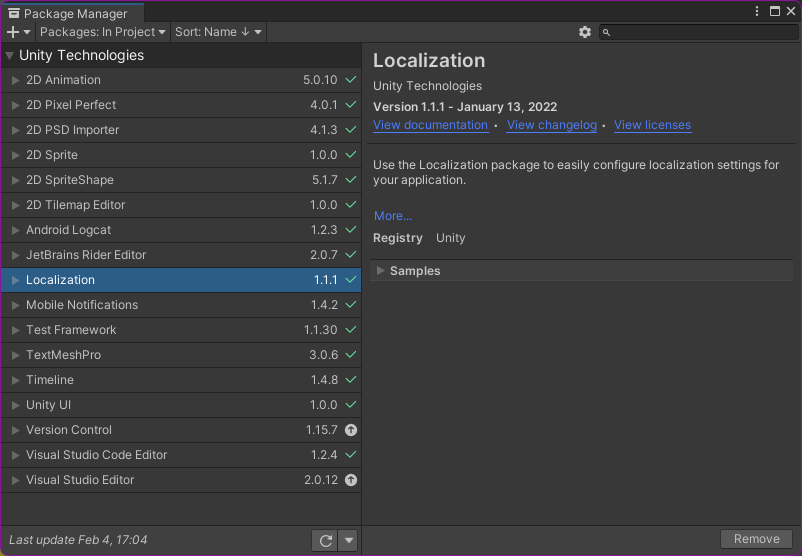Click the installed checkmark for TextMeshPro
This screenshot has width=802, height=556.
click(x=351, y=354)
